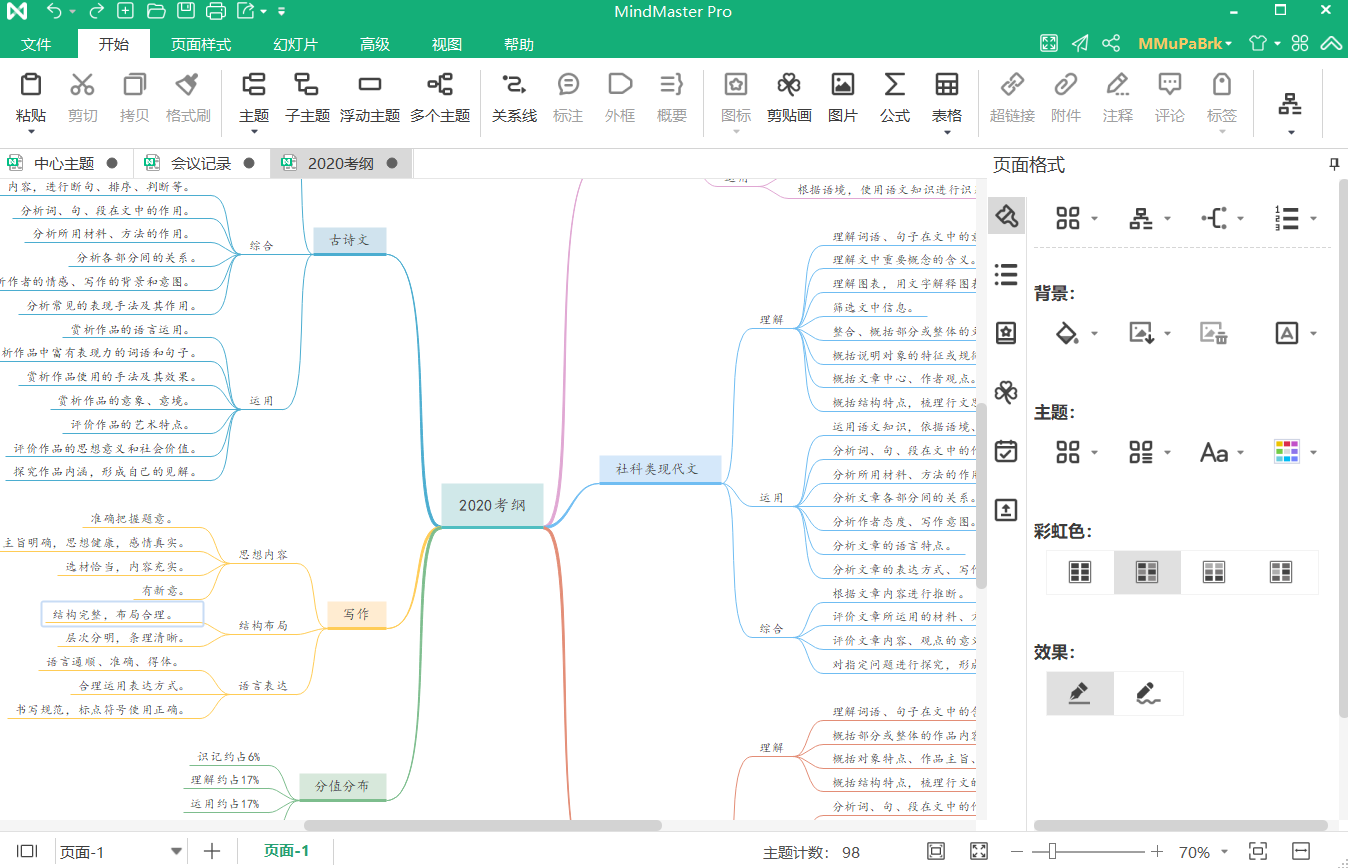Select the 写作 topic node
Viewport: 1348px width, 868px height.
[x=356, y=614]
